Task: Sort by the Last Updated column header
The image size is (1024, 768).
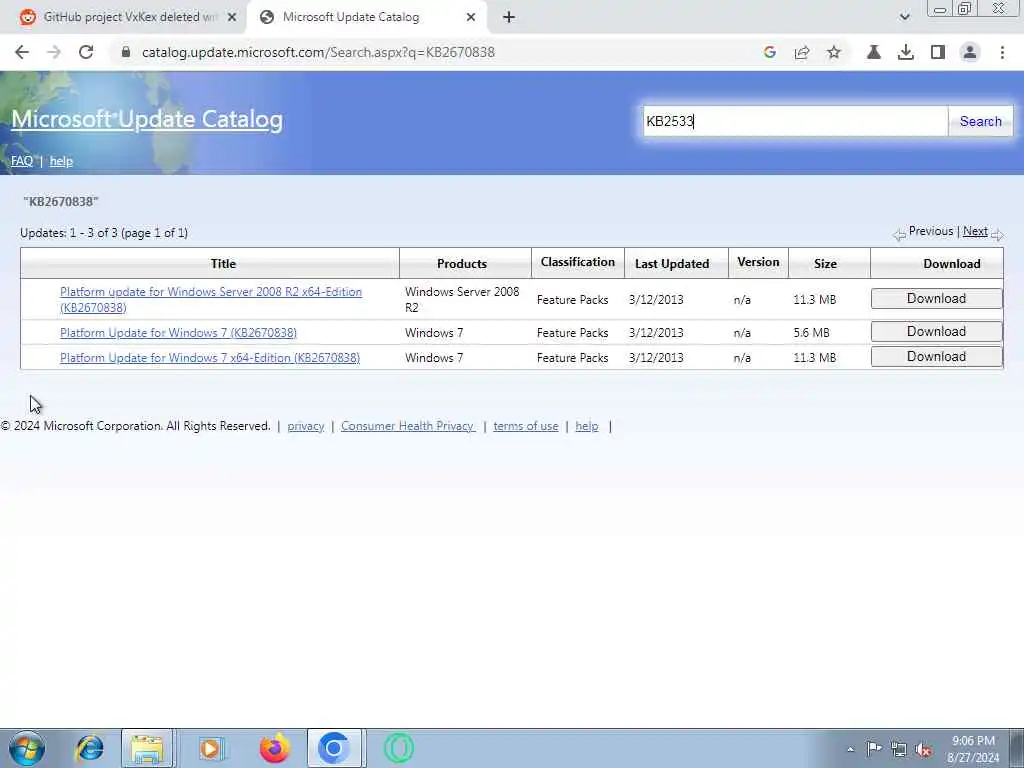Action: [x=672, y=264]
